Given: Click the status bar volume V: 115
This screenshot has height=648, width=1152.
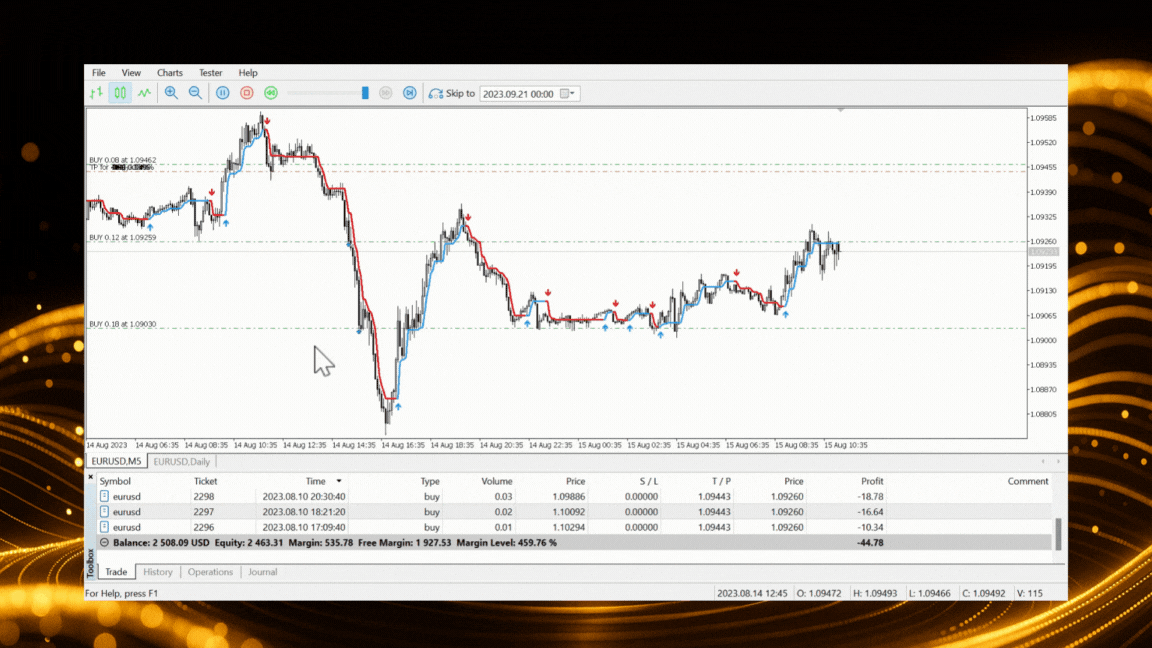Looking at the screenshot, I should [1029, 593].
